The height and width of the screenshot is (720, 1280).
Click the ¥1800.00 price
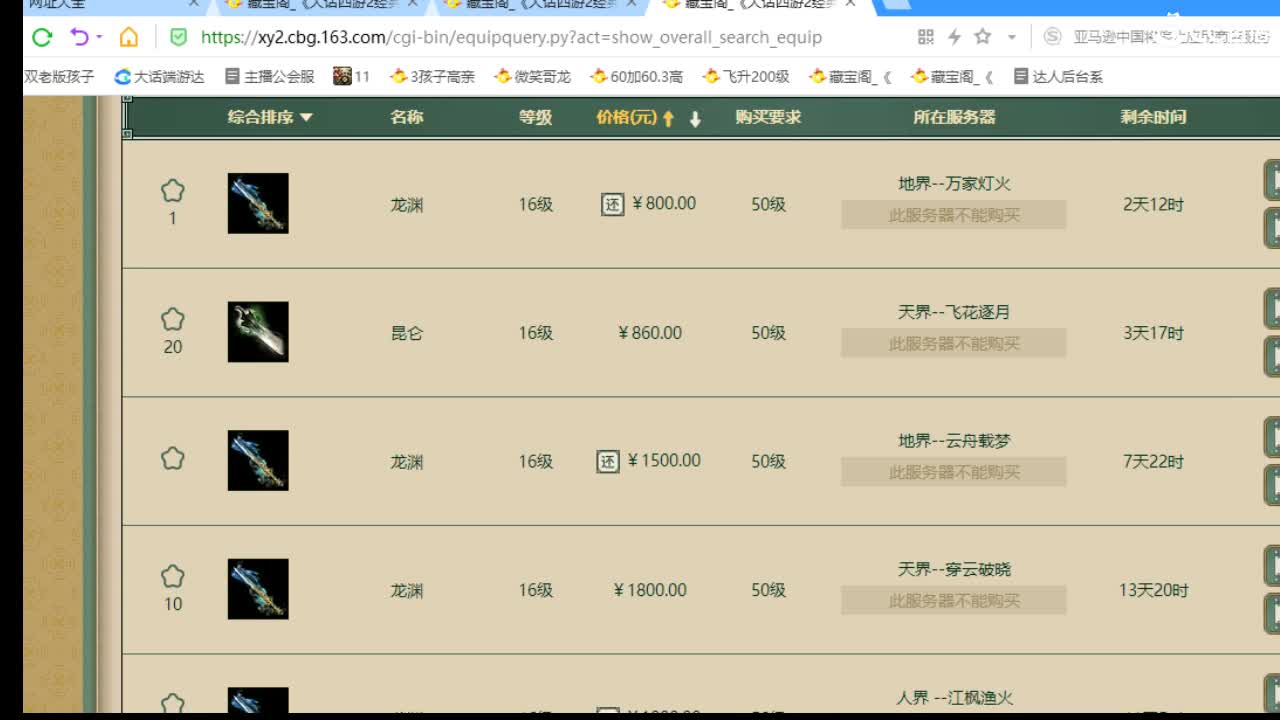(x=650, y=590)
